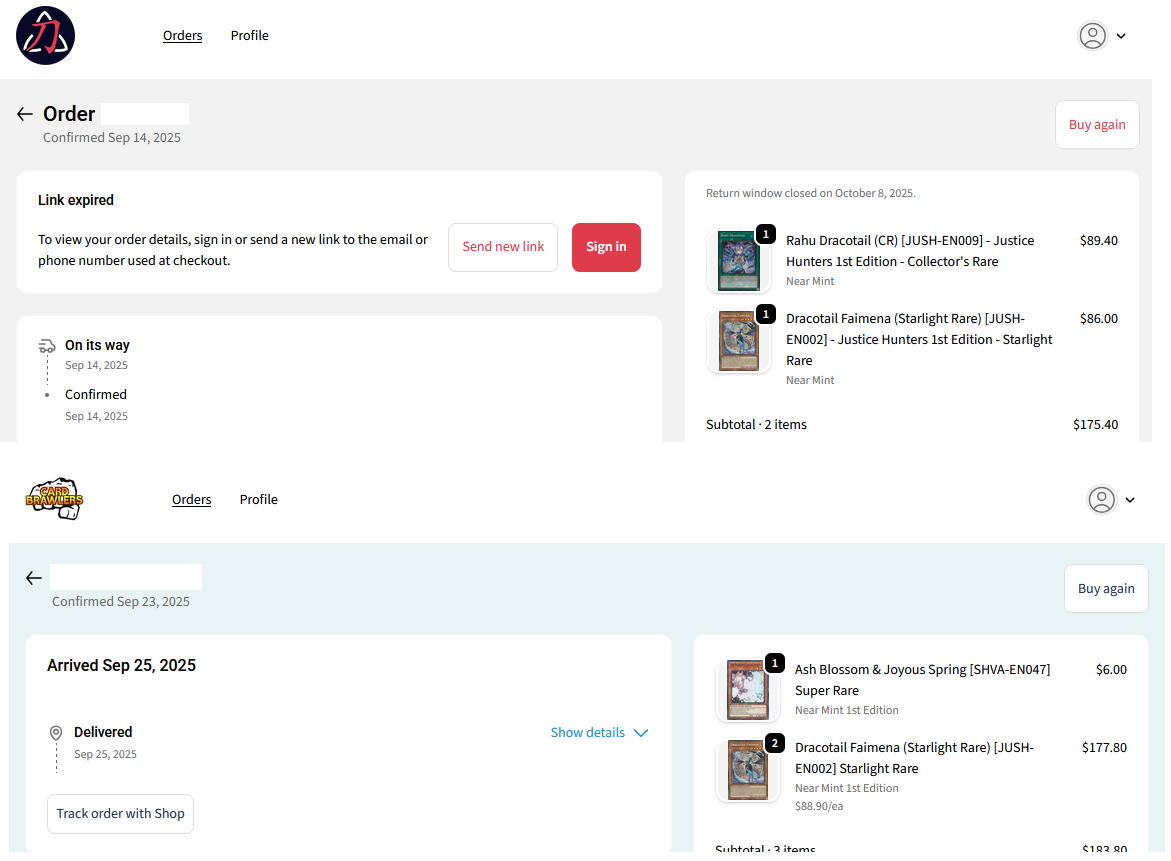Click Delivered status label
This screenshot has width=1171, height=861.
(103, 733)
